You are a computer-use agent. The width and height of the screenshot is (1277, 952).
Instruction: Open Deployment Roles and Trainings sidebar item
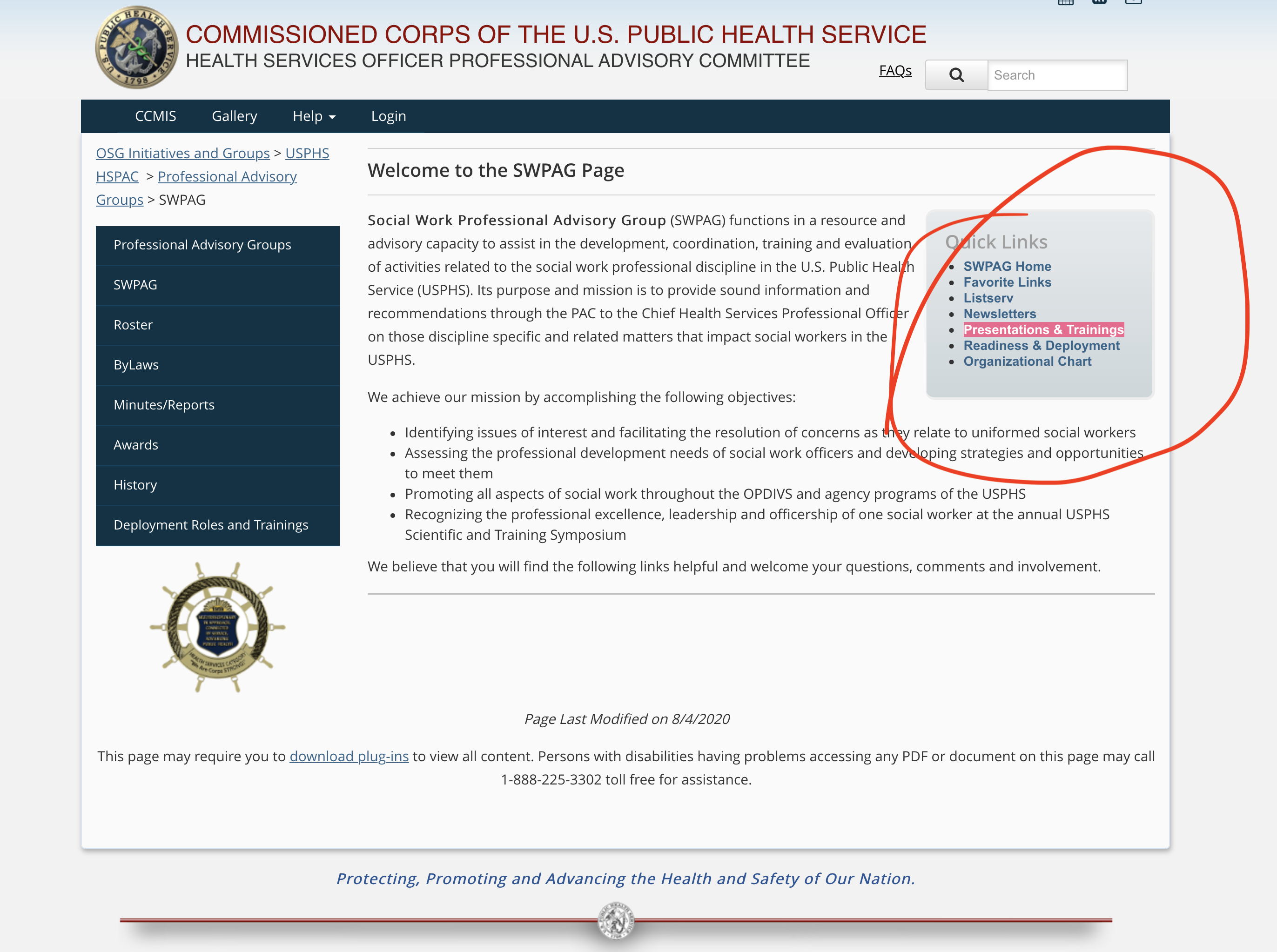(218, 526)
